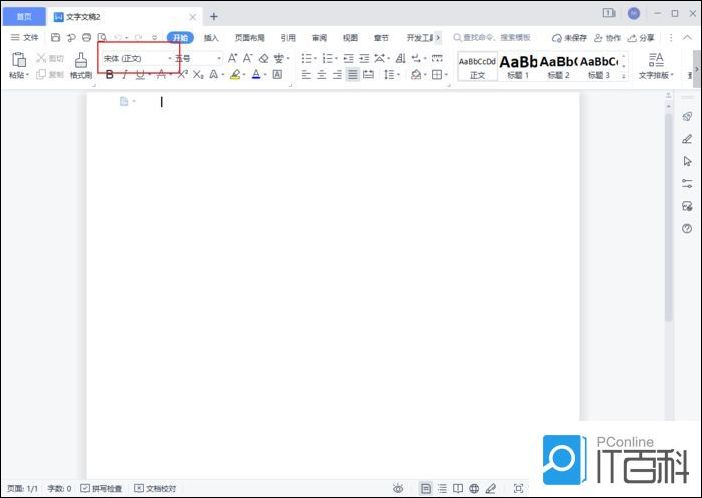Open the settings sliders icon in sidebar
Viewport: 702px width, 498px height.
[687, 184]
